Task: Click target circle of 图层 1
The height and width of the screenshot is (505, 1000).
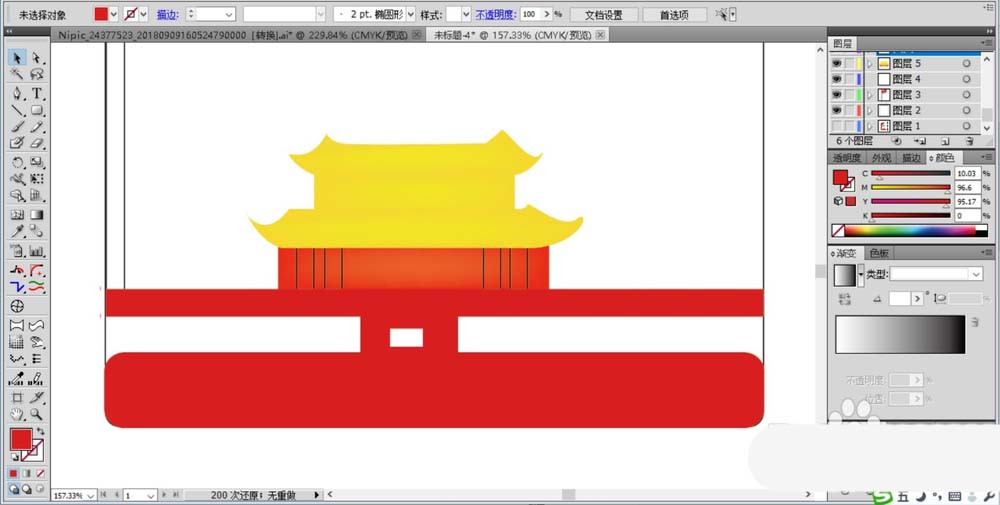Action: click(x=967, y=126)
